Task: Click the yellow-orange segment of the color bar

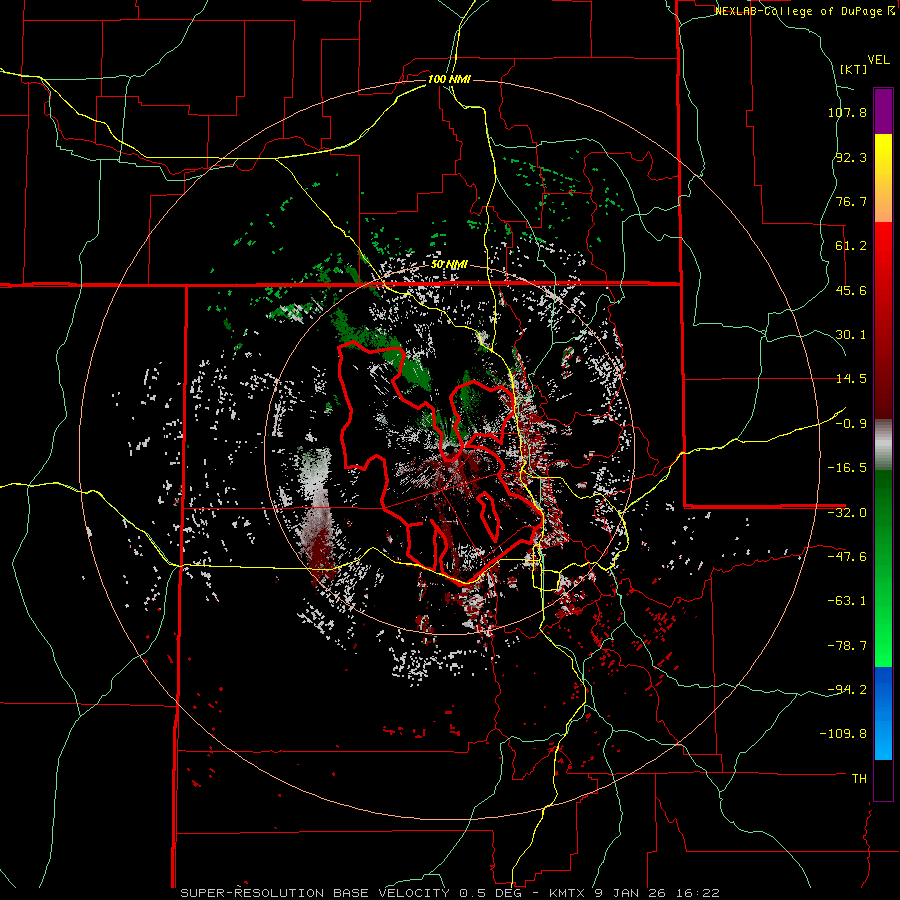Action: click(x=883, y=178)
